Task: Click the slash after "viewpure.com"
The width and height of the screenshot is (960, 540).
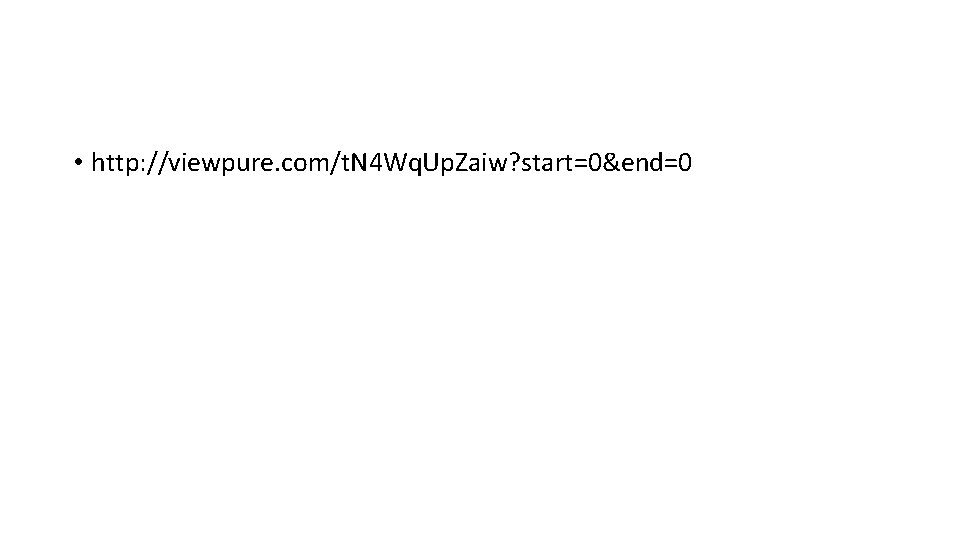Action: 336,163
